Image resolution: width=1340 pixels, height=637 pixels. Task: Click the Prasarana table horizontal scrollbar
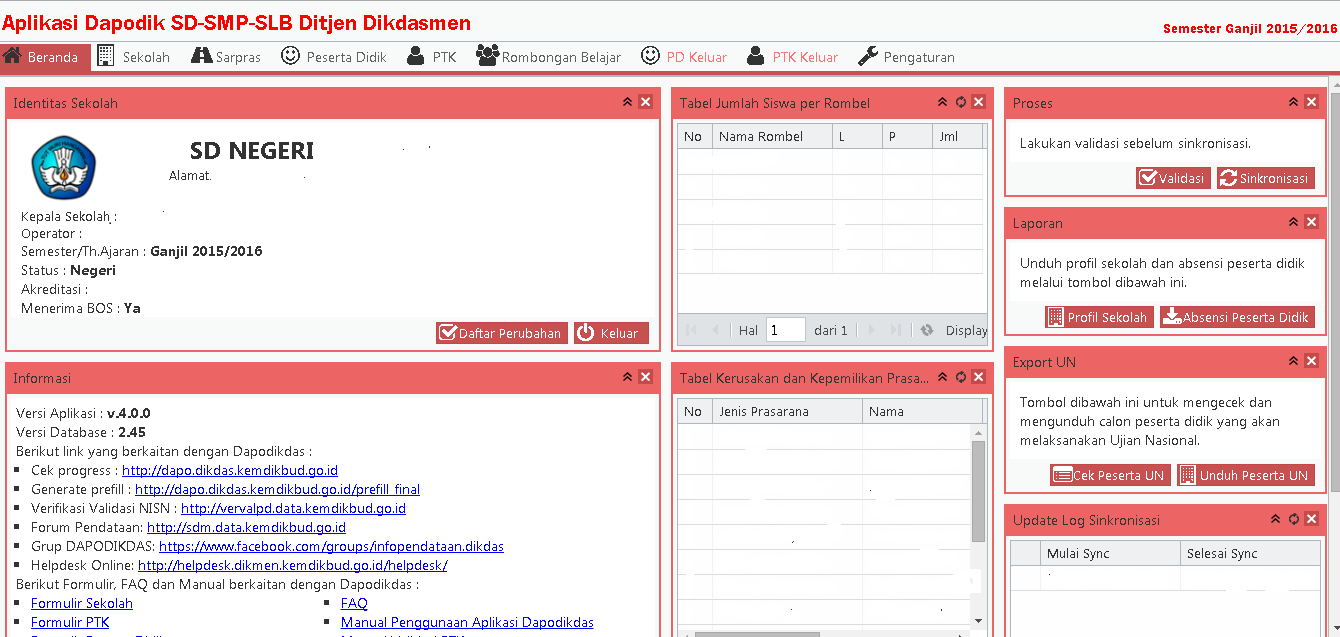[756, 634]
